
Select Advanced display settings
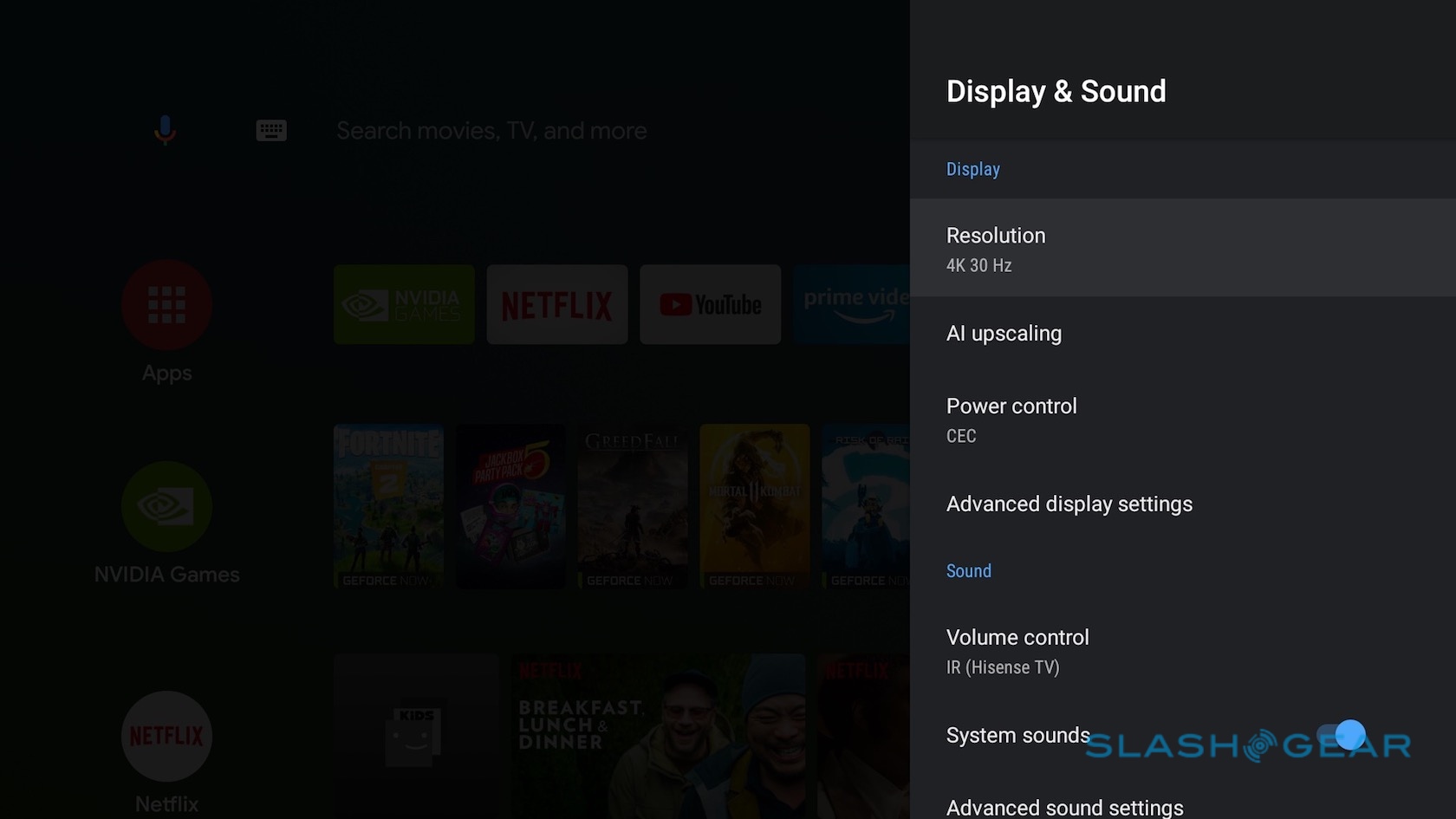pyautogui.click(x=1182, y=504)
